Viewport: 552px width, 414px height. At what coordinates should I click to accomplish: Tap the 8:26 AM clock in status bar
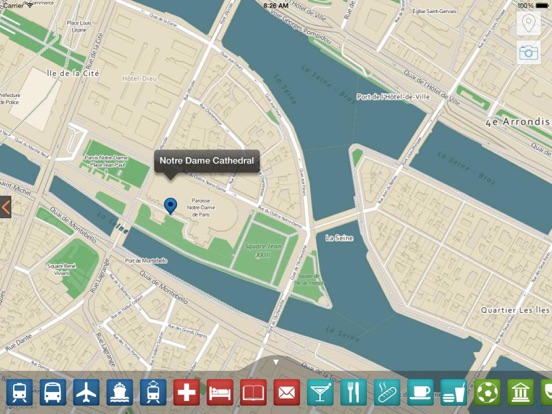pos(276,6)
